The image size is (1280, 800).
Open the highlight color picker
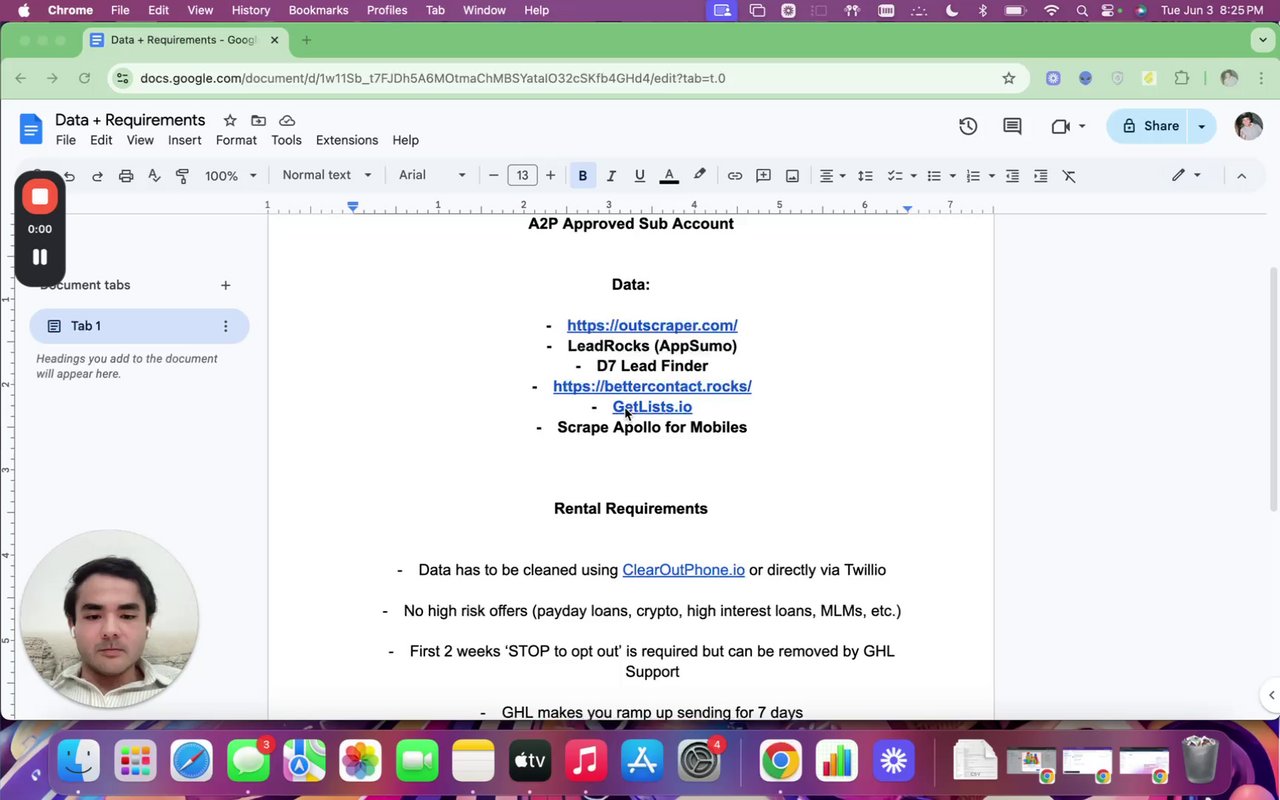(x=700, y=176)
